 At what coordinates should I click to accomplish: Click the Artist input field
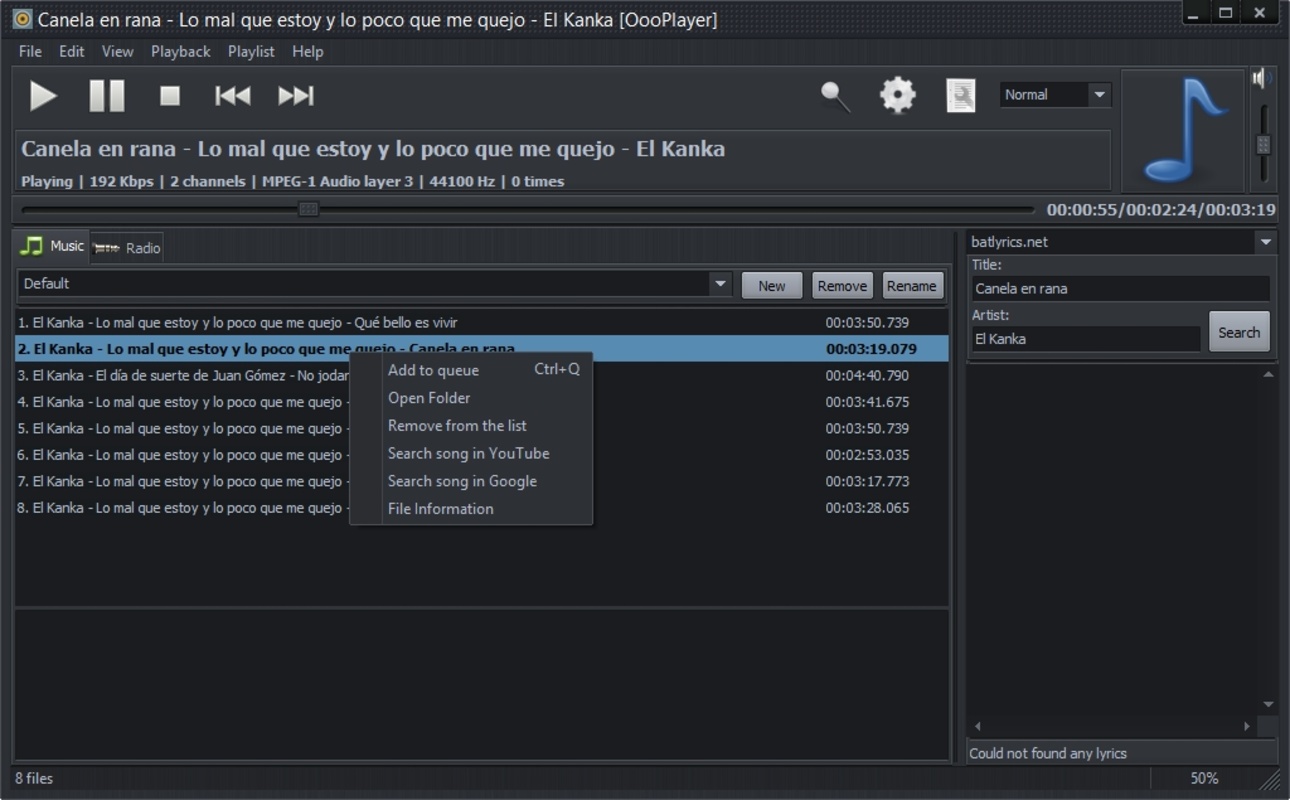tap(1085, 339)
